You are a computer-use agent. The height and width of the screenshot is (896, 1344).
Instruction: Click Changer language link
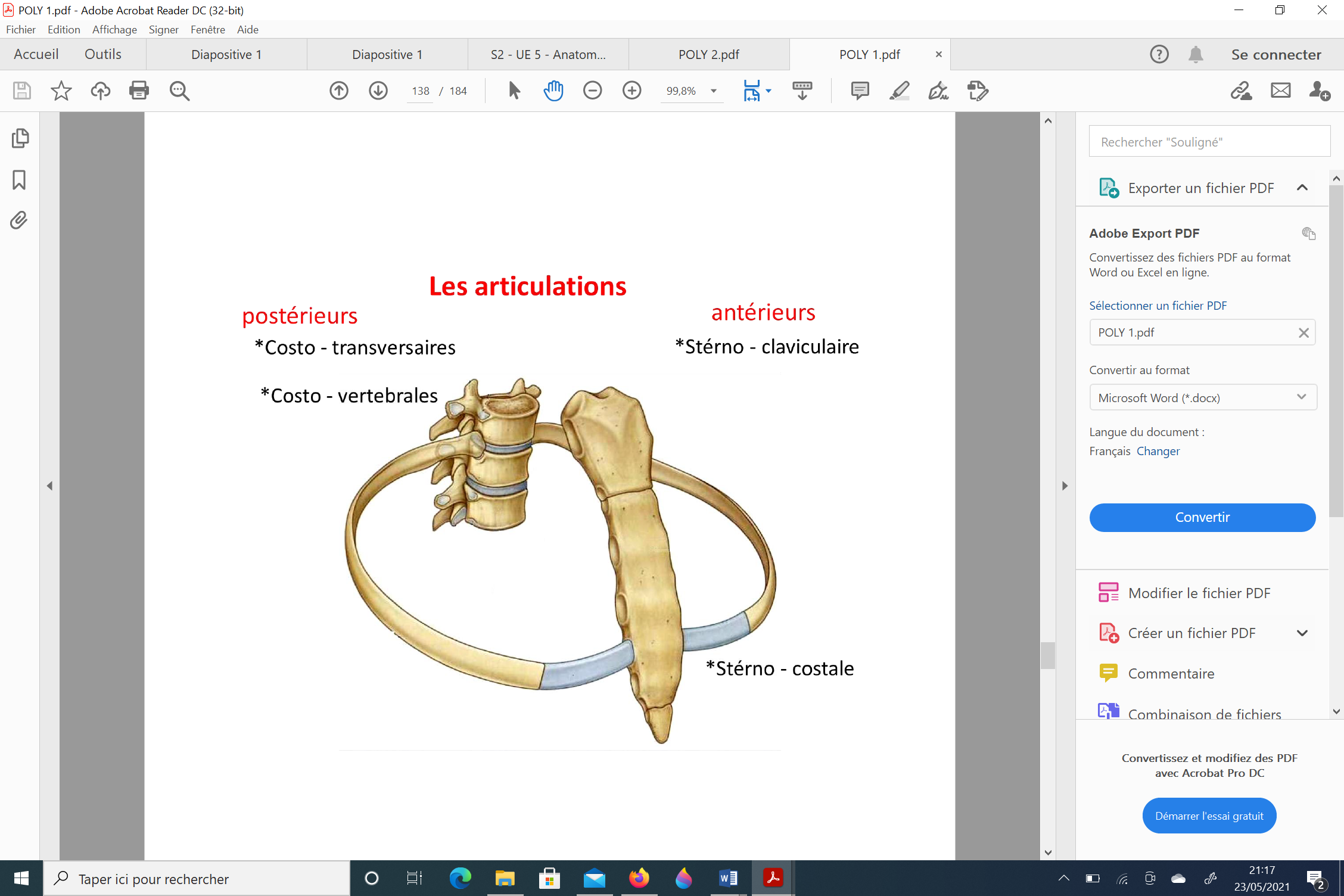1158,451
